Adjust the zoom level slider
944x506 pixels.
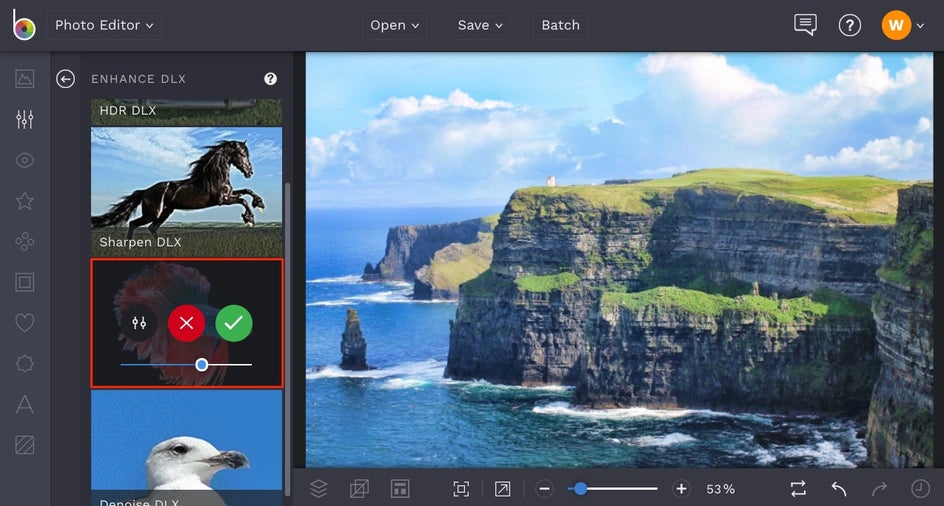[613, 489]
